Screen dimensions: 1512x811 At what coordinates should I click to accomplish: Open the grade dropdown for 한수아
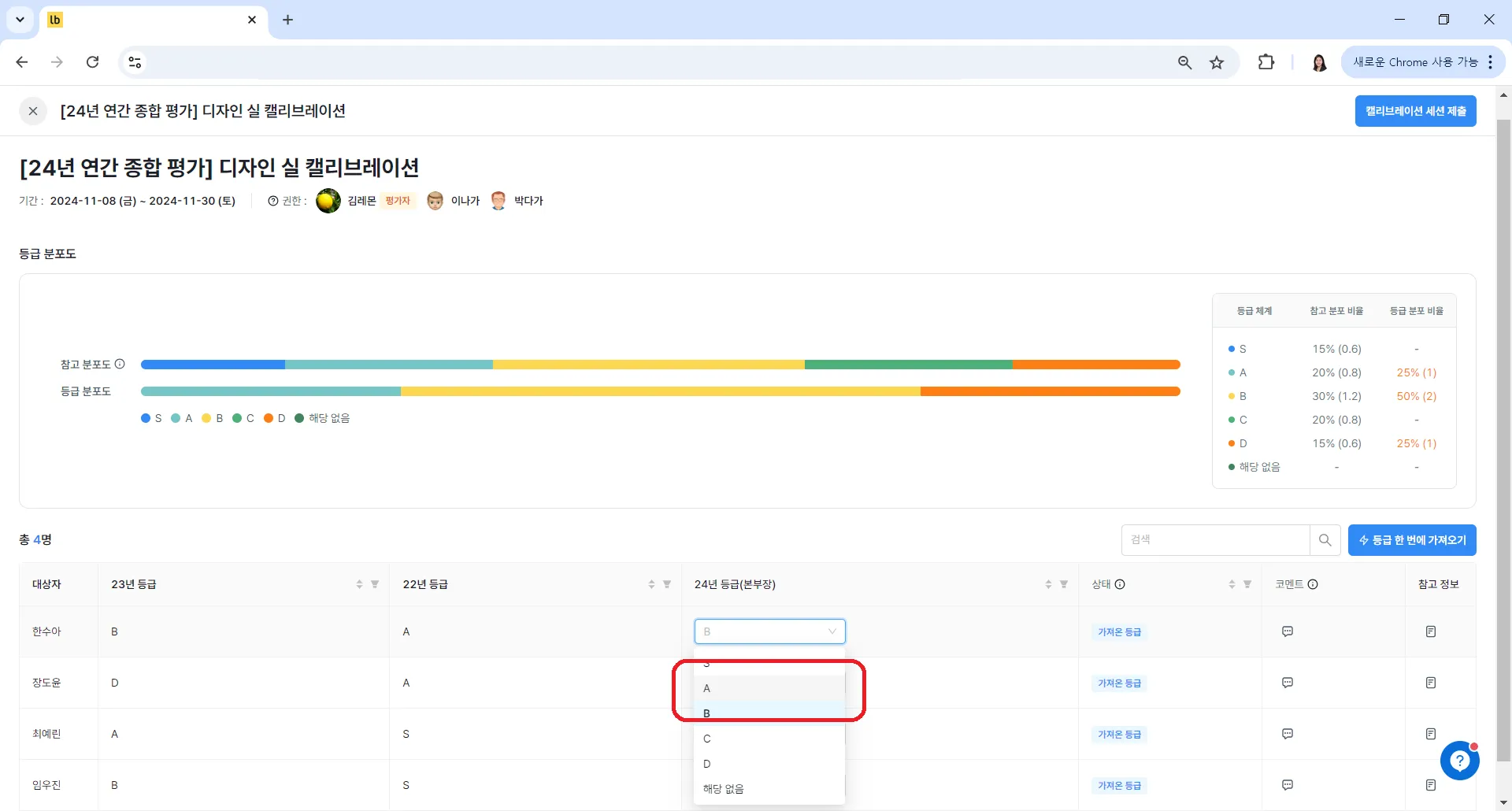(x=769, y=631)
